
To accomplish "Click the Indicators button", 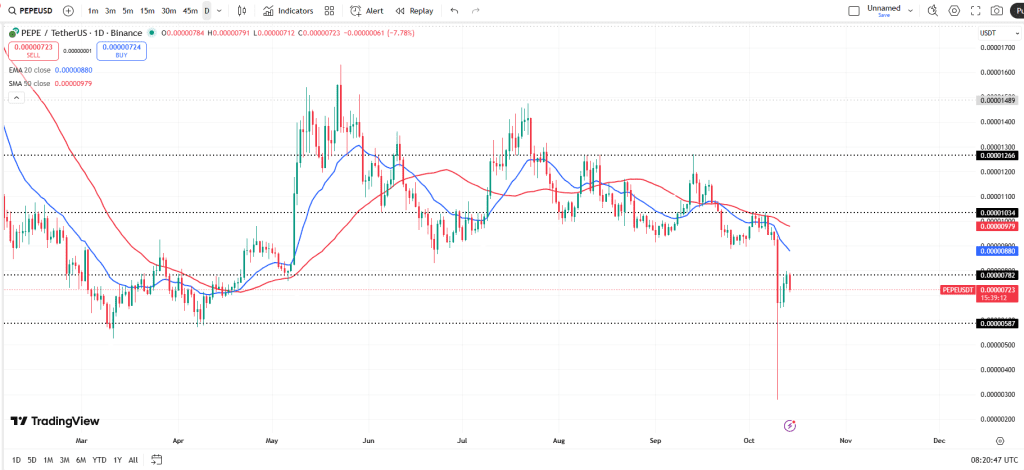I will click(x=288, y=11).
